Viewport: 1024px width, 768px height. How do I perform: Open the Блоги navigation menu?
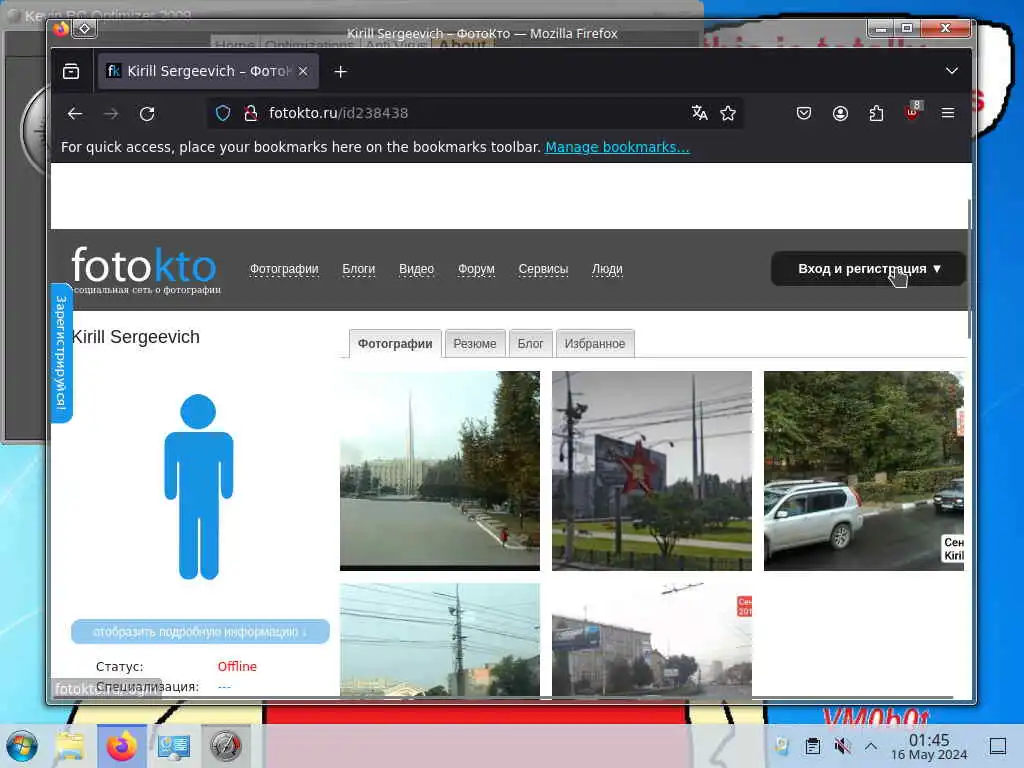point(359,269)
